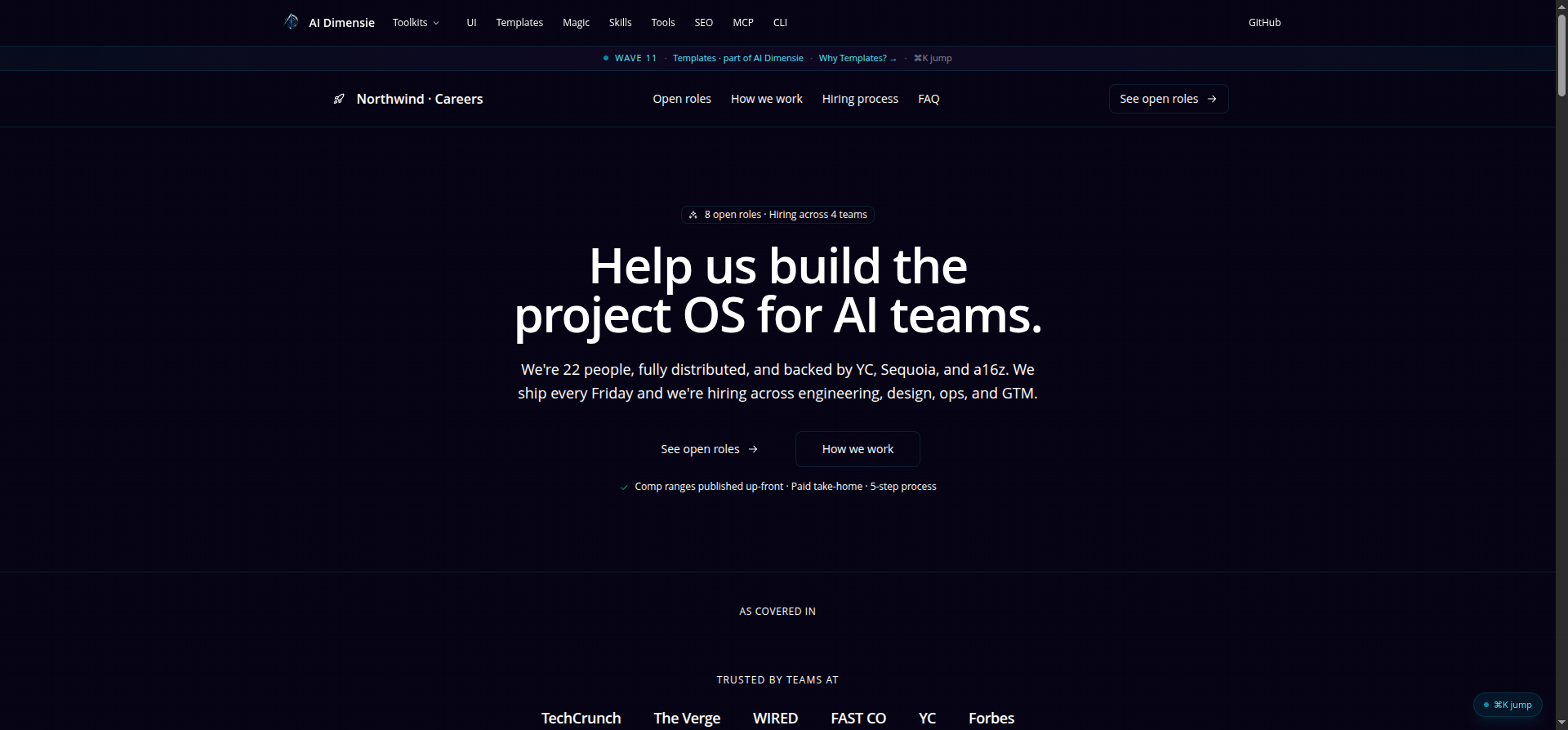The height and width of the screenshot is (730, 1568).
Task: Click the AI Dimensie brand name
Action: pyautogui.click(x=342, y=22)
